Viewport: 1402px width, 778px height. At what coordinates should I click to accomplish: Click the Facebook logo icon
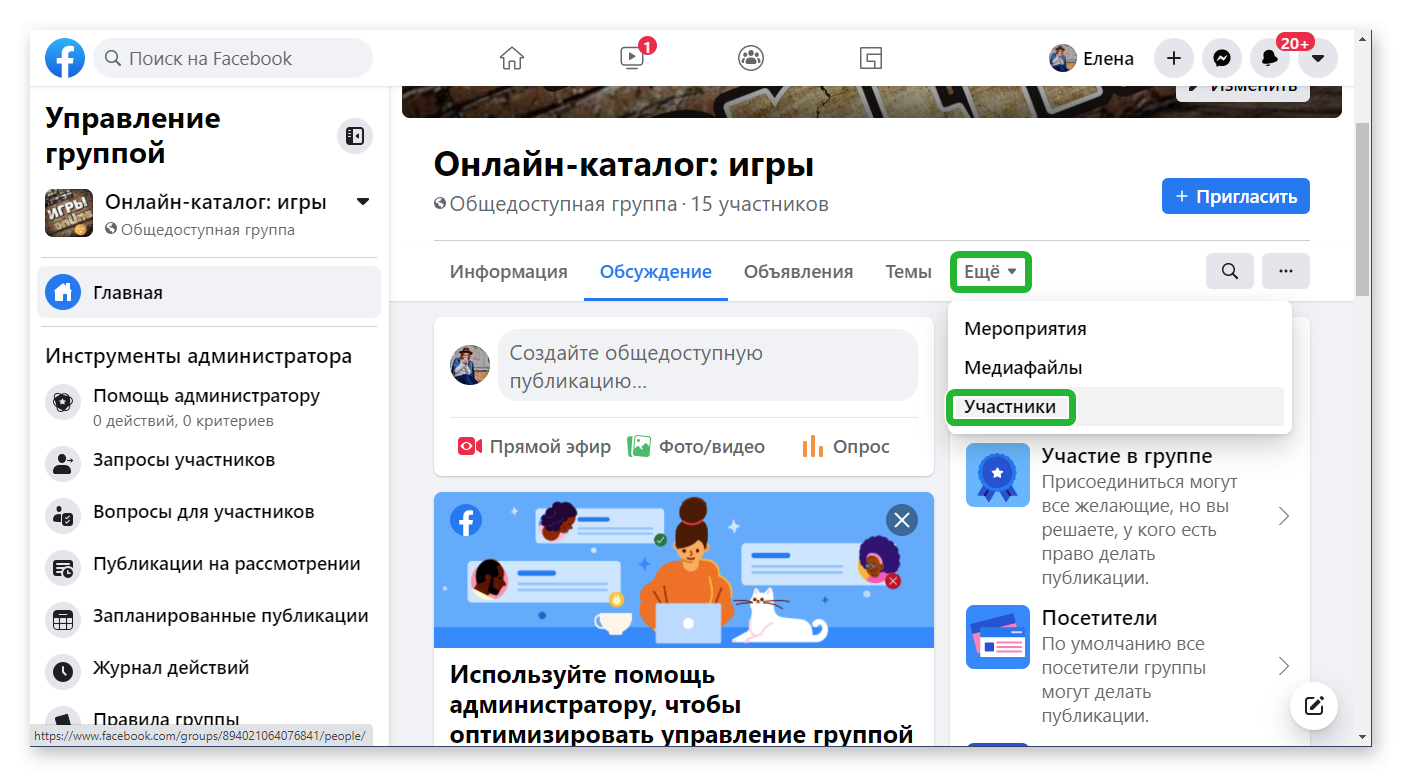point(65,58)
